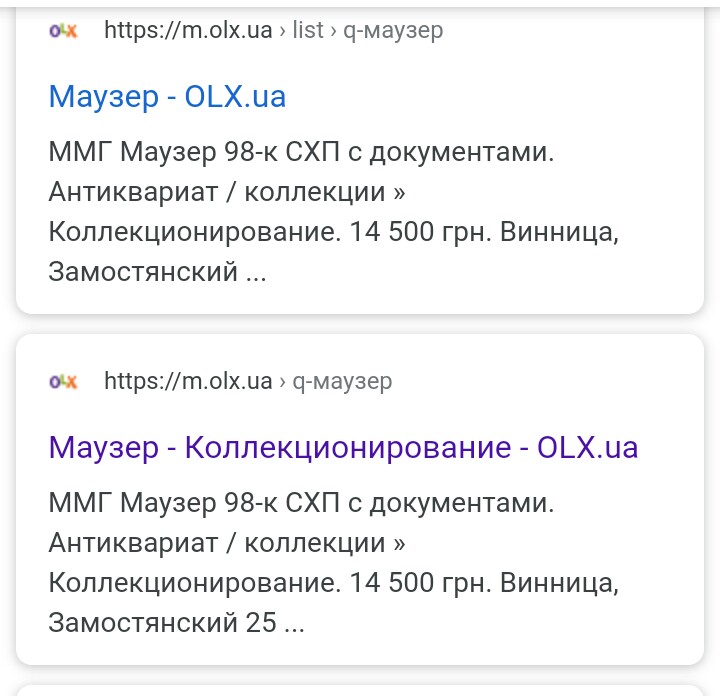Image resolution: width=720 pixels, height=696 pixels.
Task: Click the OLX favicon beside the "list › q-маузер" URL
Action: 63,30
